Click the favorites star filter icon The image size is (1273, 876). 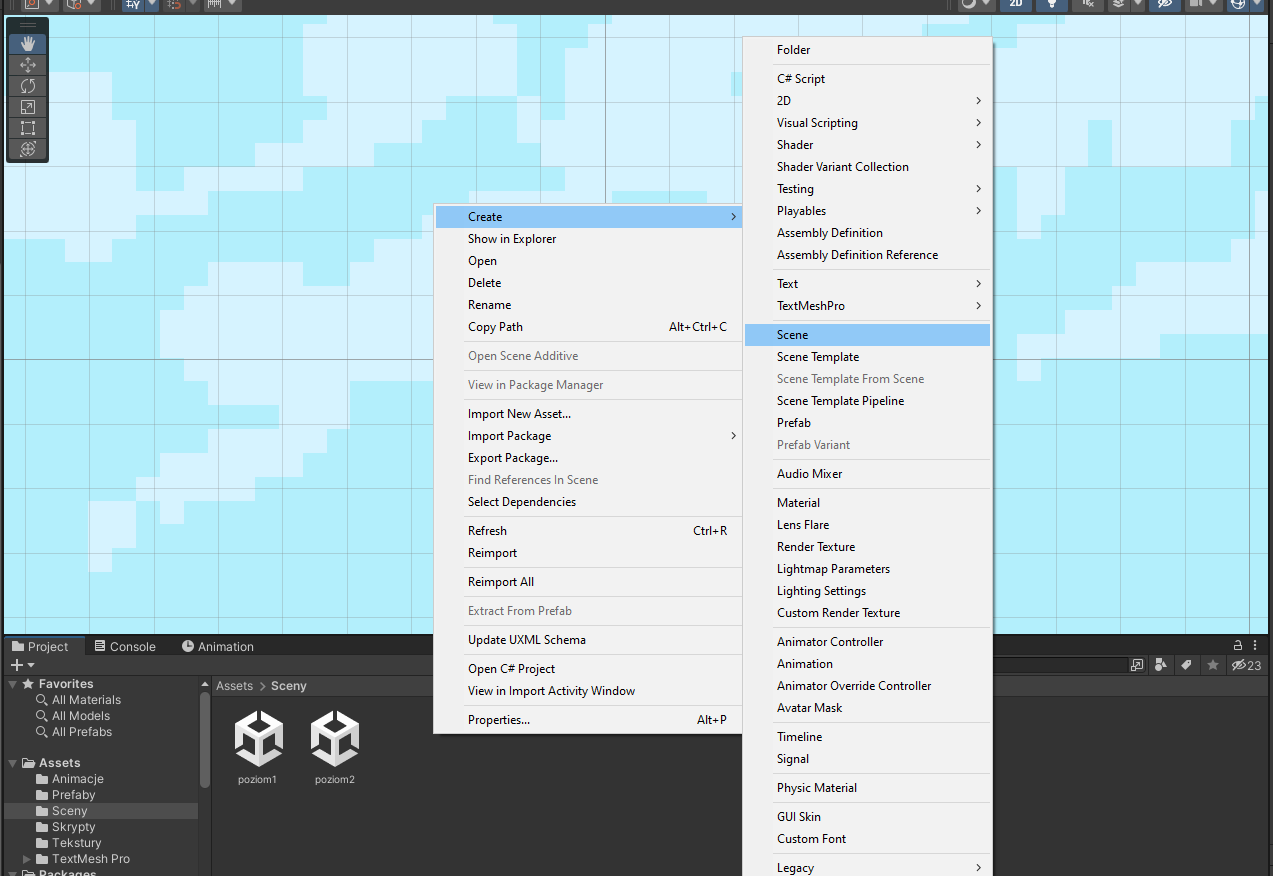pyautogui.click(x=1213, y=665)
